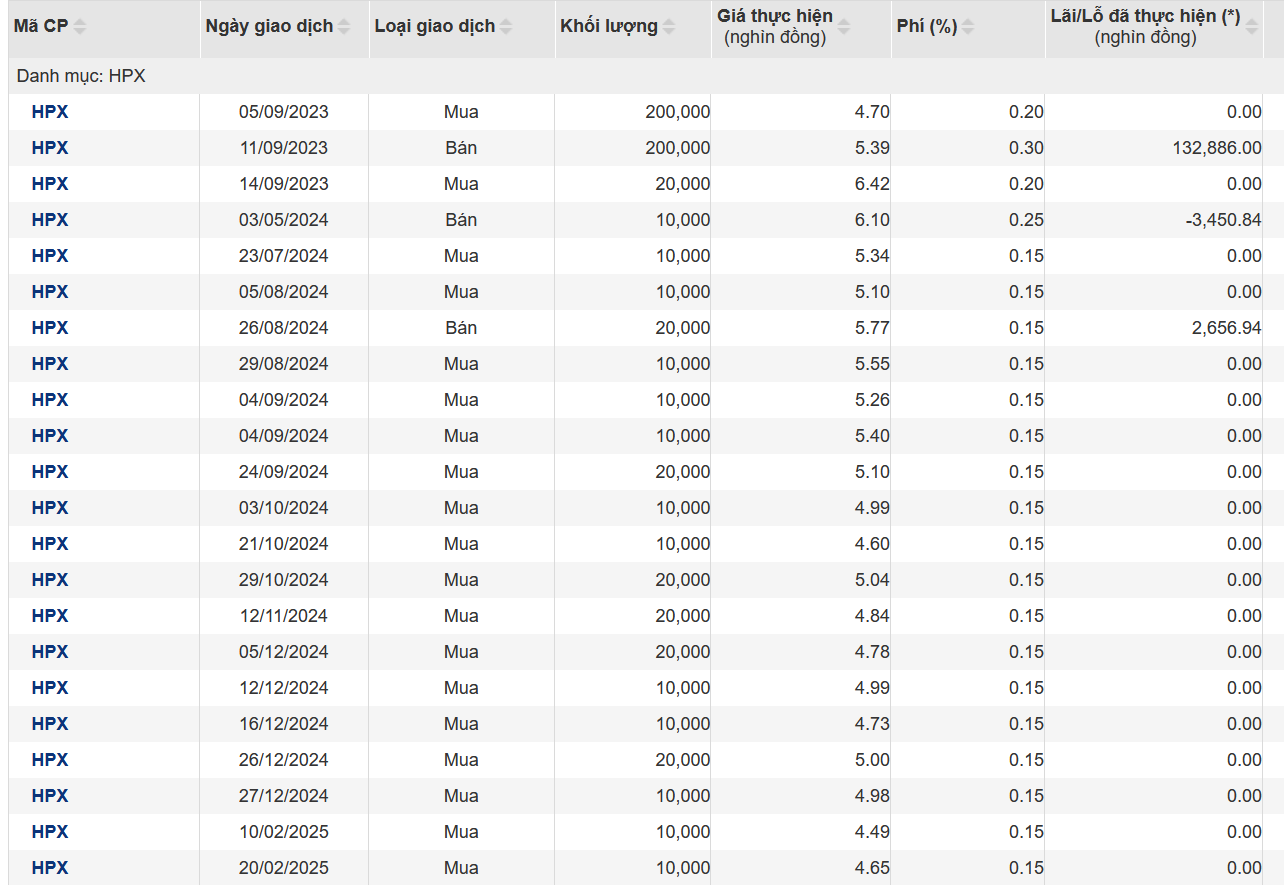Open HPX link in the 23/07/2024 row
The height and width of the screenshot is (885, 1284).
50,256
